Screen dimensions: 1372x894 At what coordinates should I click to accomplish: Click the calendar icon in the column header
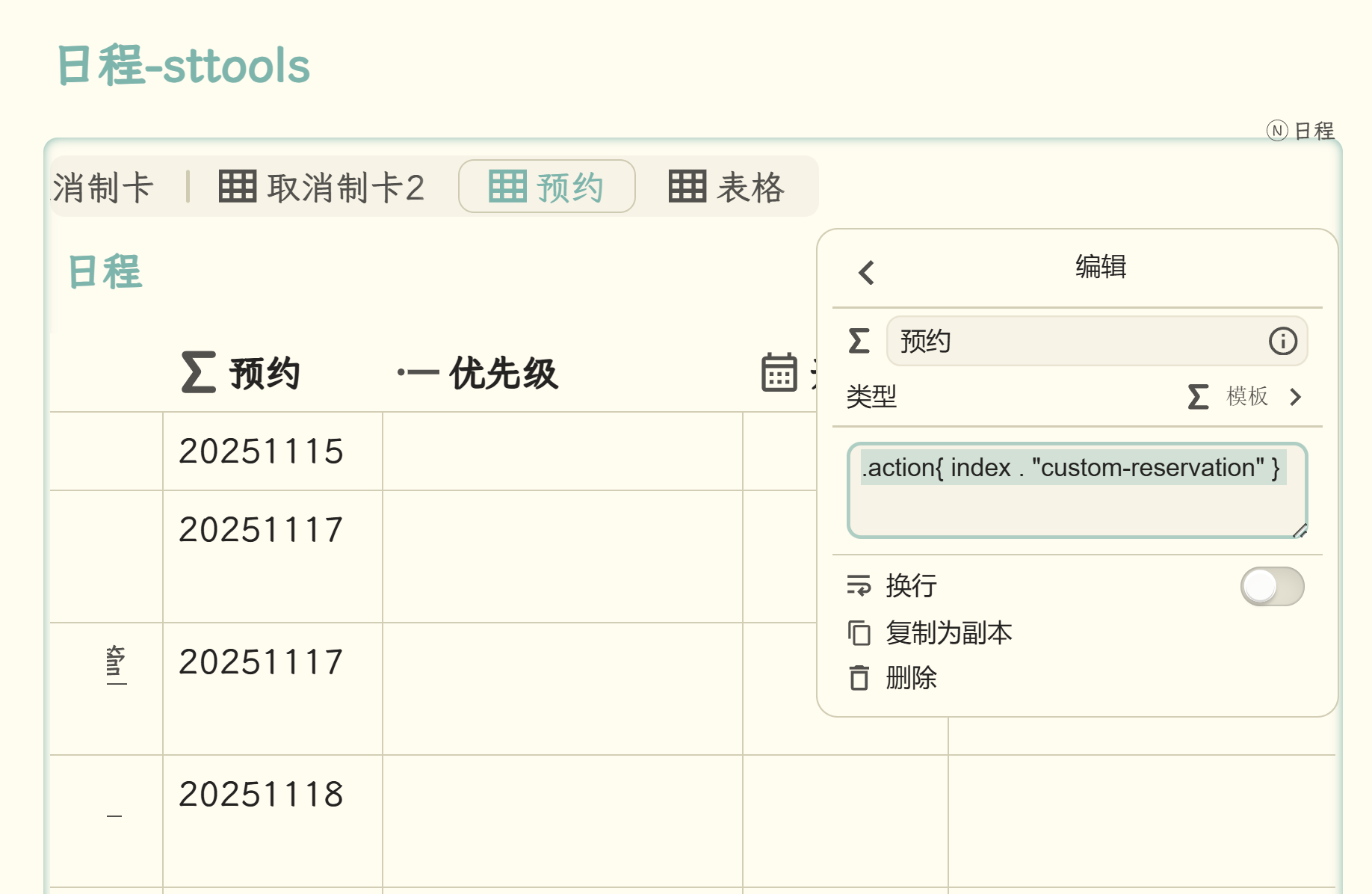point(779,372)
